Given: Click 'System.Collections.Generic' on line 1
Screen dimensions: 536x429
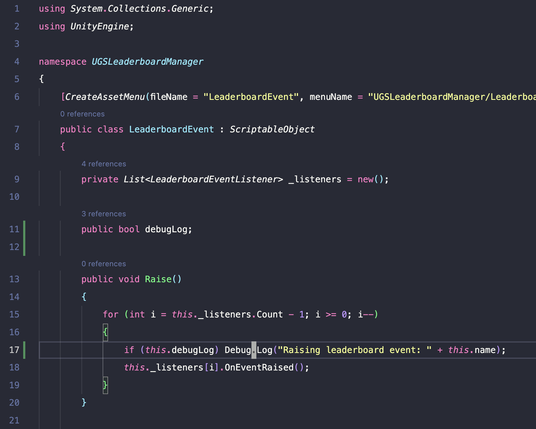Looking at the screenshot, I should point(139,9).
